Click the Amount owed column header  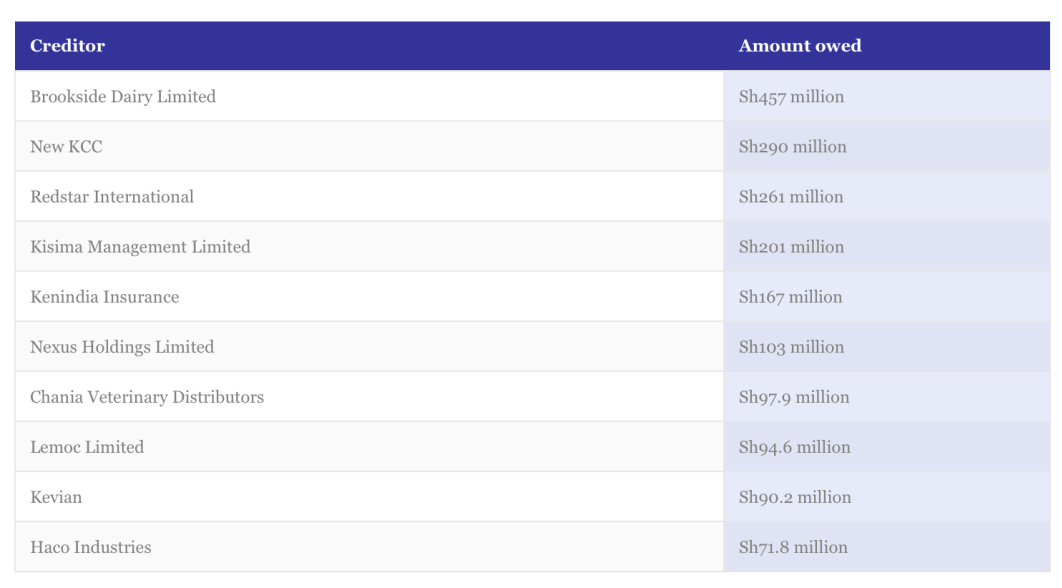pos(887,45)
